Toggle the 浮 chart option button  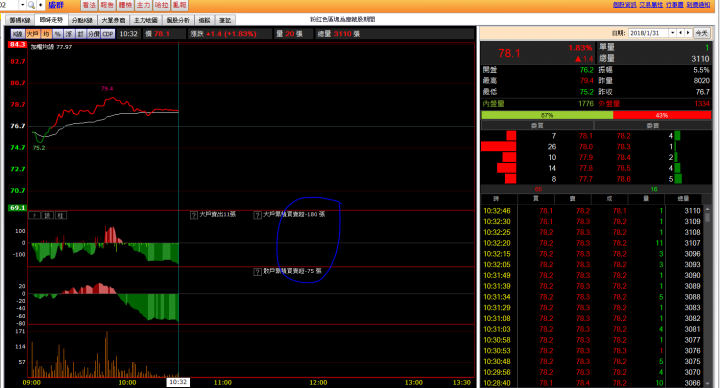click(x=69, y=34)
